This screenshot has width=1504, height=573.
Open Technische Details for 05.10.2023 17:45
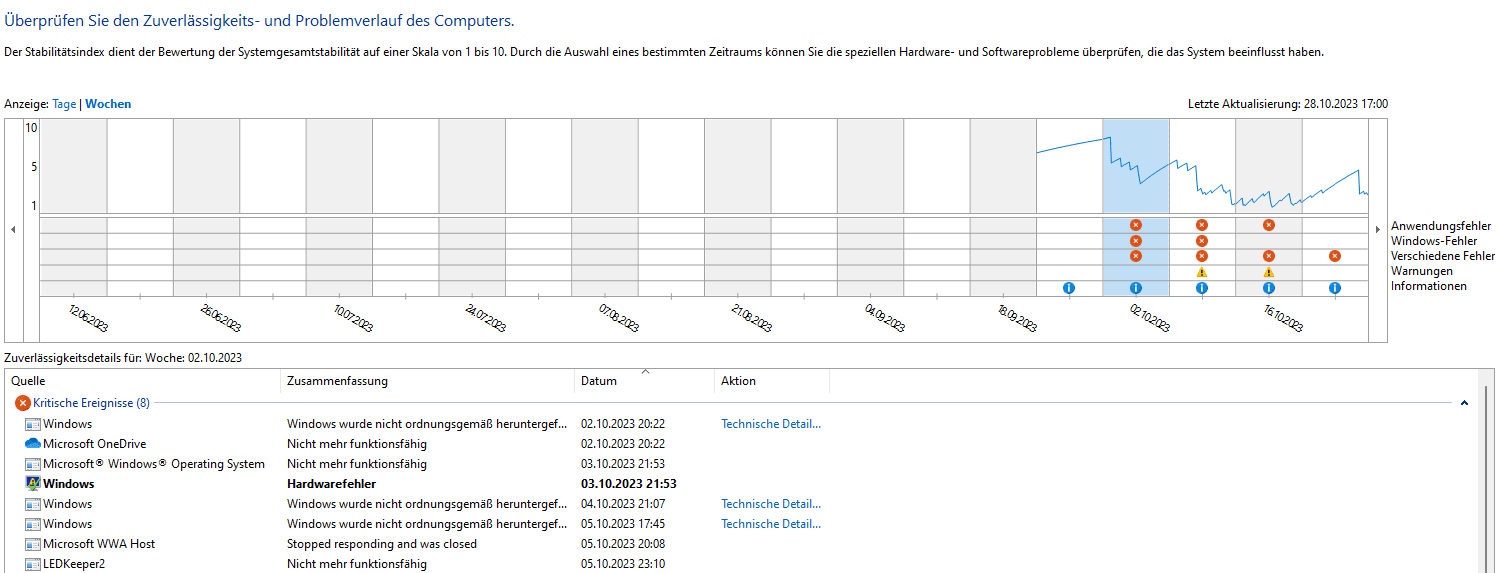click(771, 524)
